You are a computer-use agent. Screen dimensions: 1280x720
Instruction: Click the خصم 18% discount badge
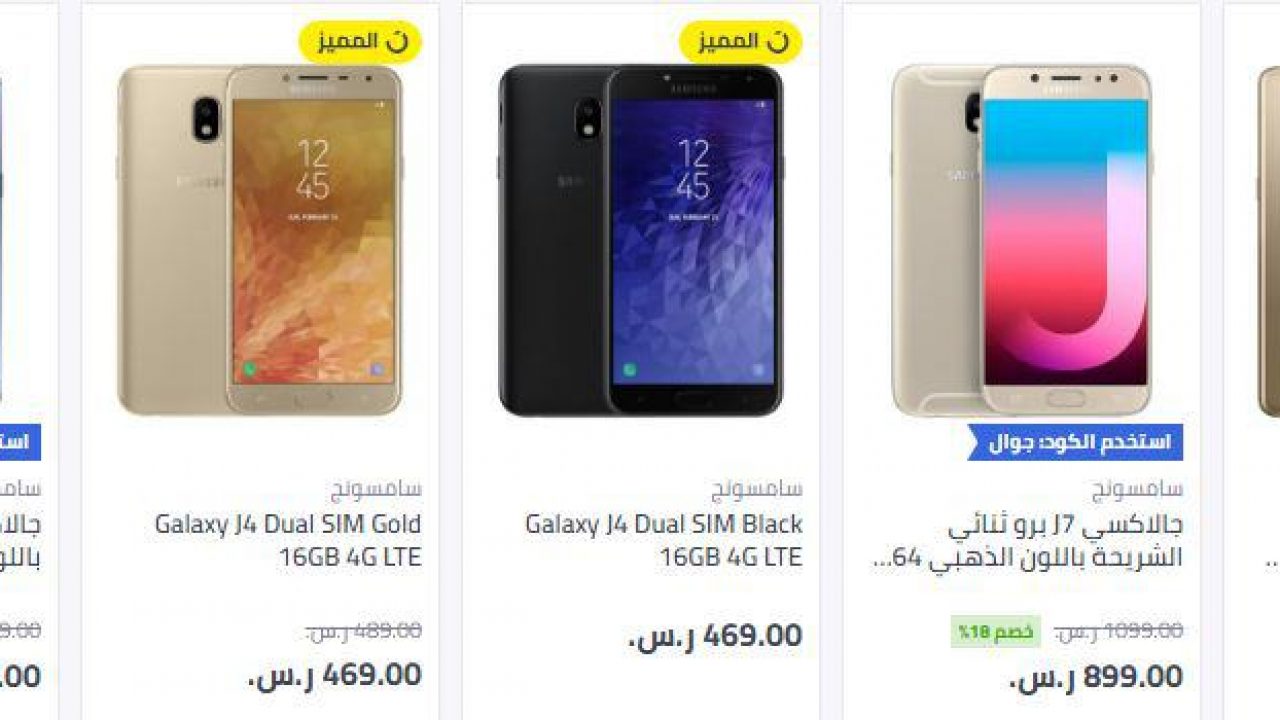[x=995, y=632]
